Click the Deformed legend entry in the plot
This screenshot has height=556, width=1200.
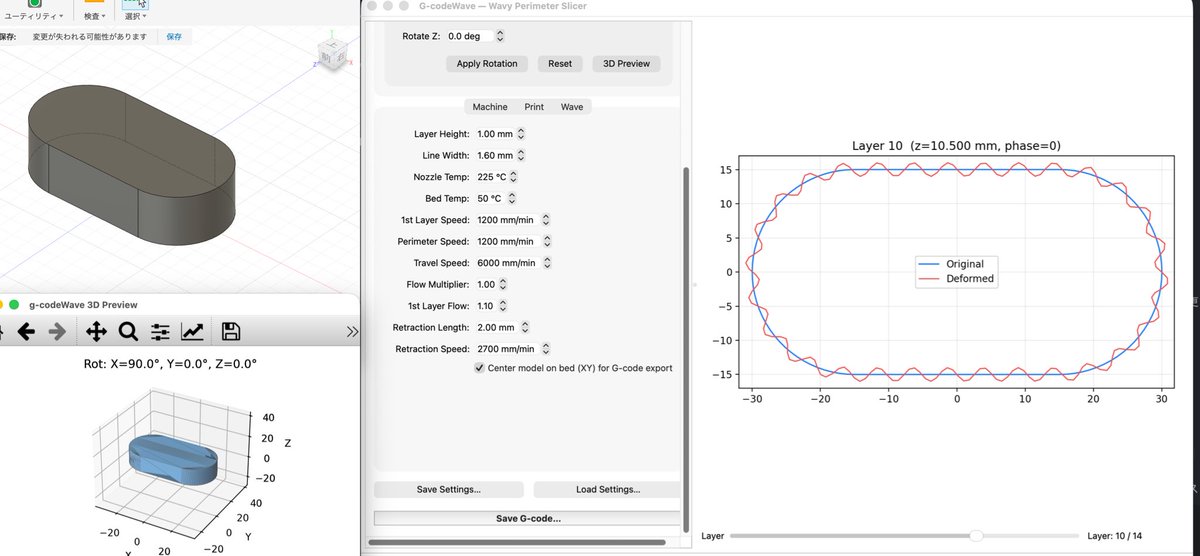tap(957, 279)
